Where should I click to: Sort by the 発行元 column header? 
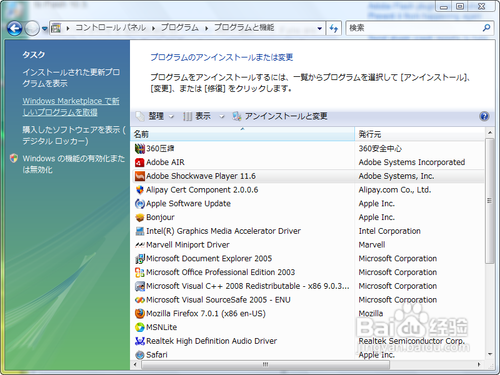420,134
